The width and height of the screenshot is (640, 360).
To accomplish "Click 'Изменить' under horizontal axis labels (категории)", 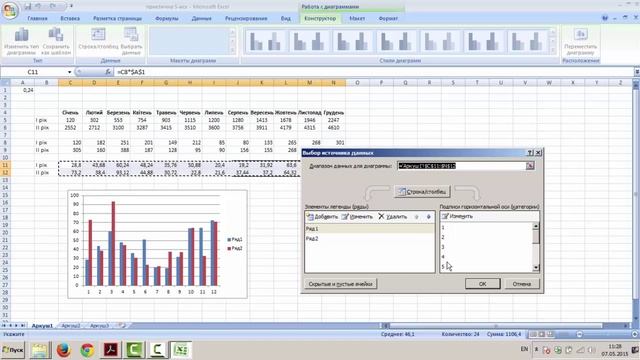I will tap(458, 216).
